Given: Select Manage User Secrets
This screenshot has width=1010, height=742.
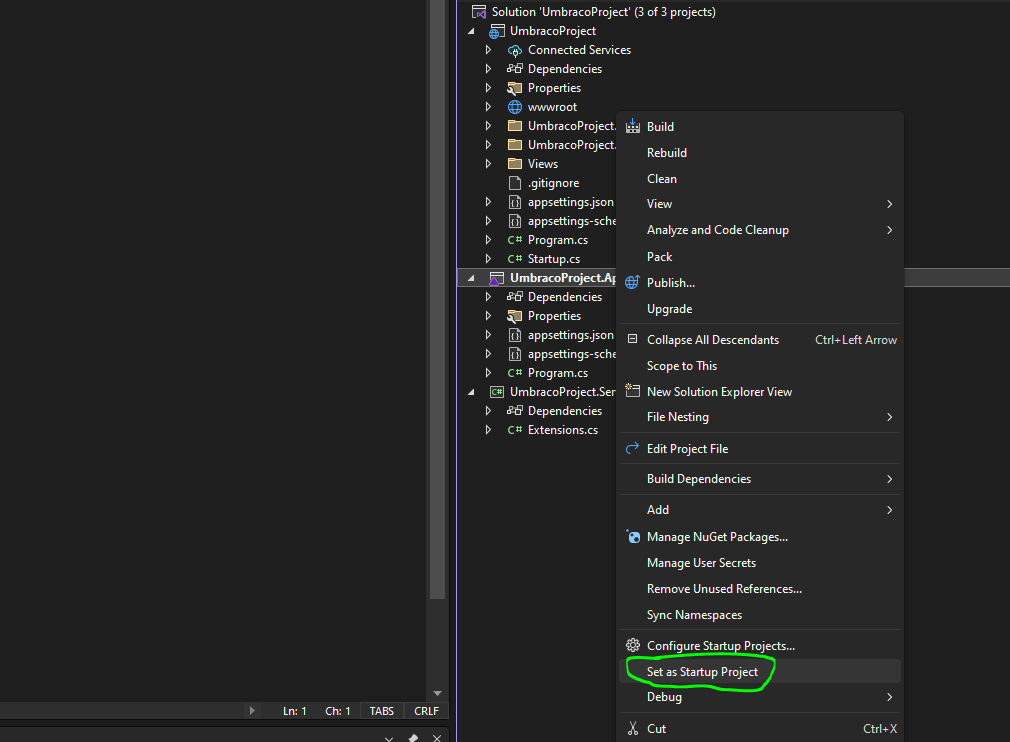Looking at the screenshot, I should 759,562.
